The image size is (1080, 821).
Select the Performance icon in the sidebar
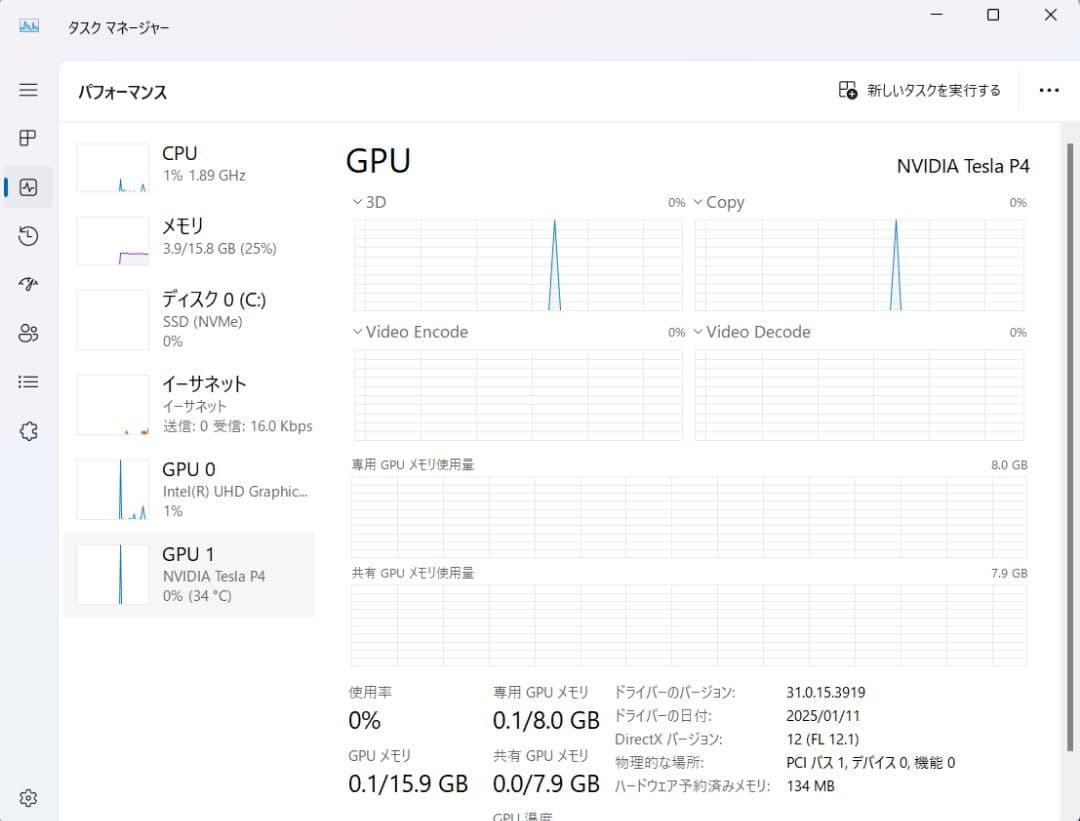[28, 187]
